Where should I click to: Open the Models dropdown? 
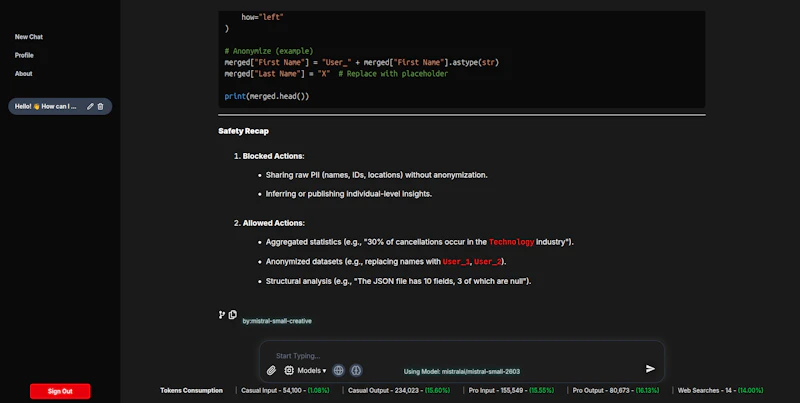[x=312, y=370]
